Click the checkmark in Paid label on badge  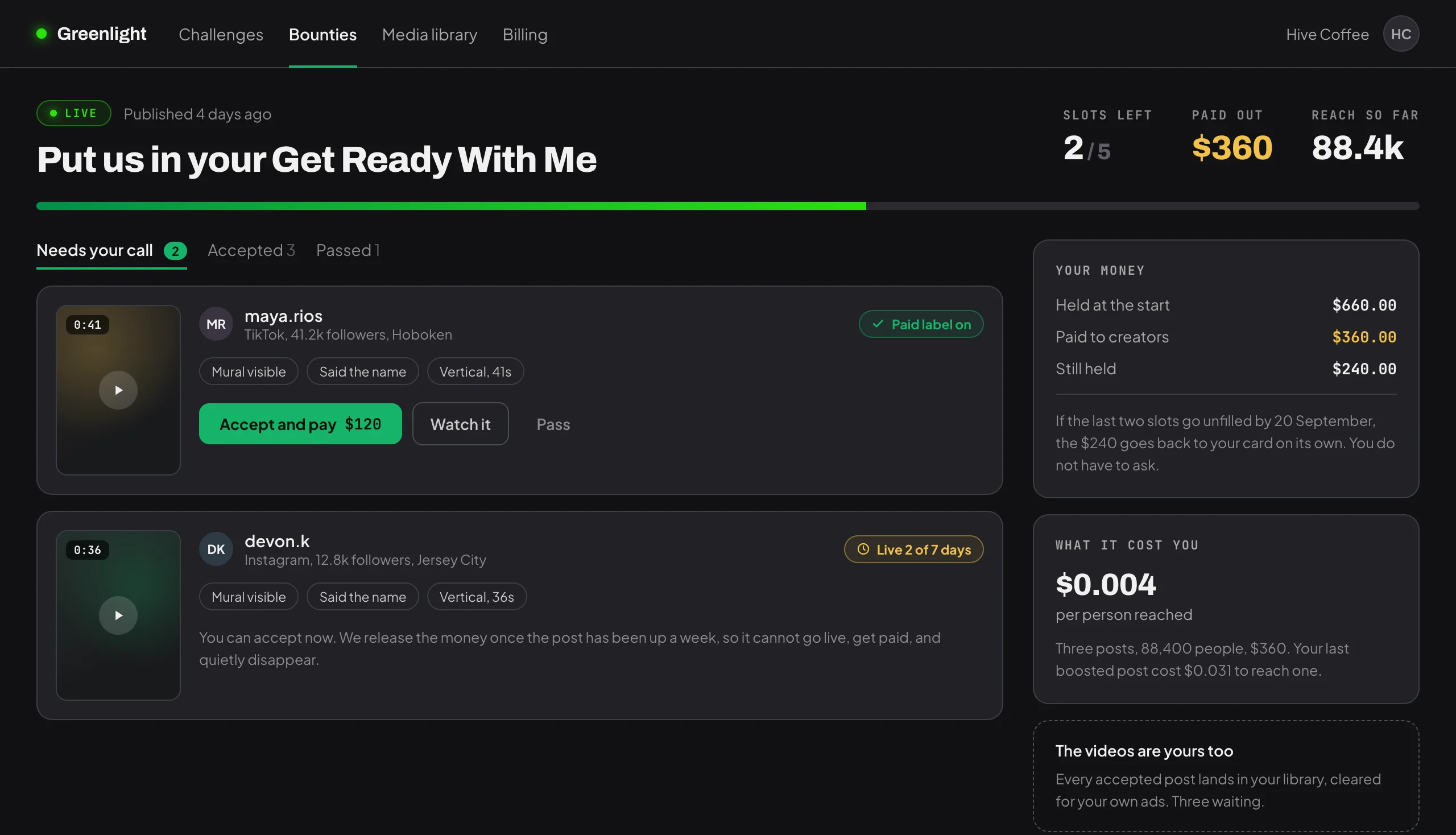point(878,324)
